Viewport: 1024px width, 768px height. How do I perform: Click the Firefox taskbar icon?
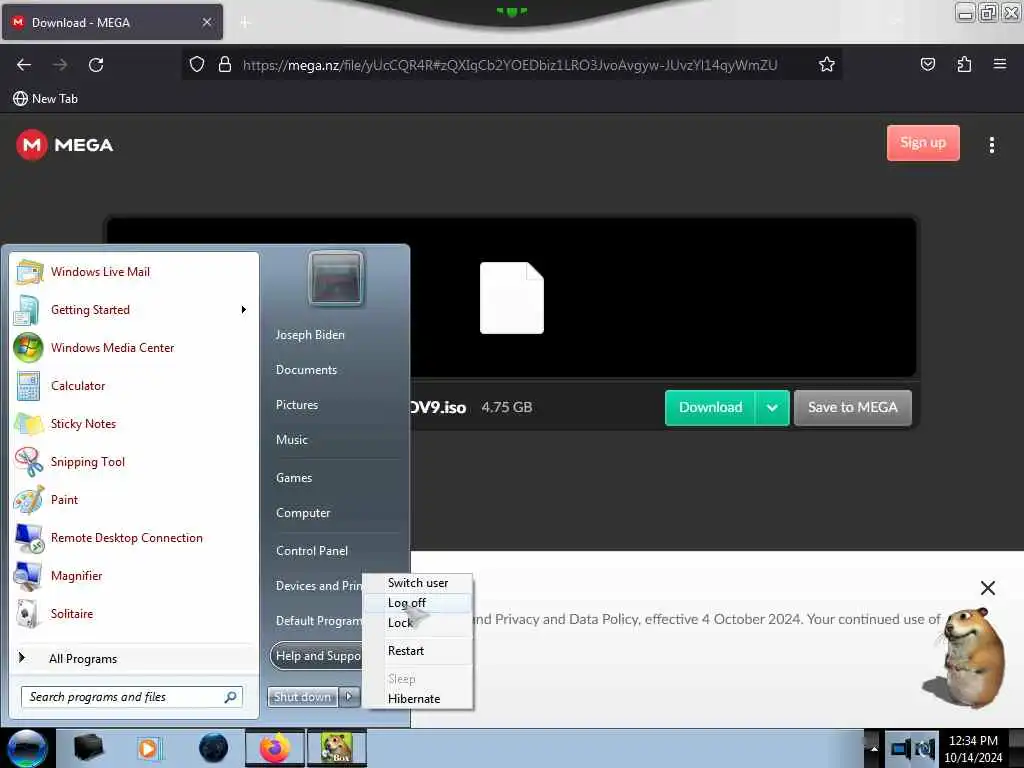pos(274,748)
